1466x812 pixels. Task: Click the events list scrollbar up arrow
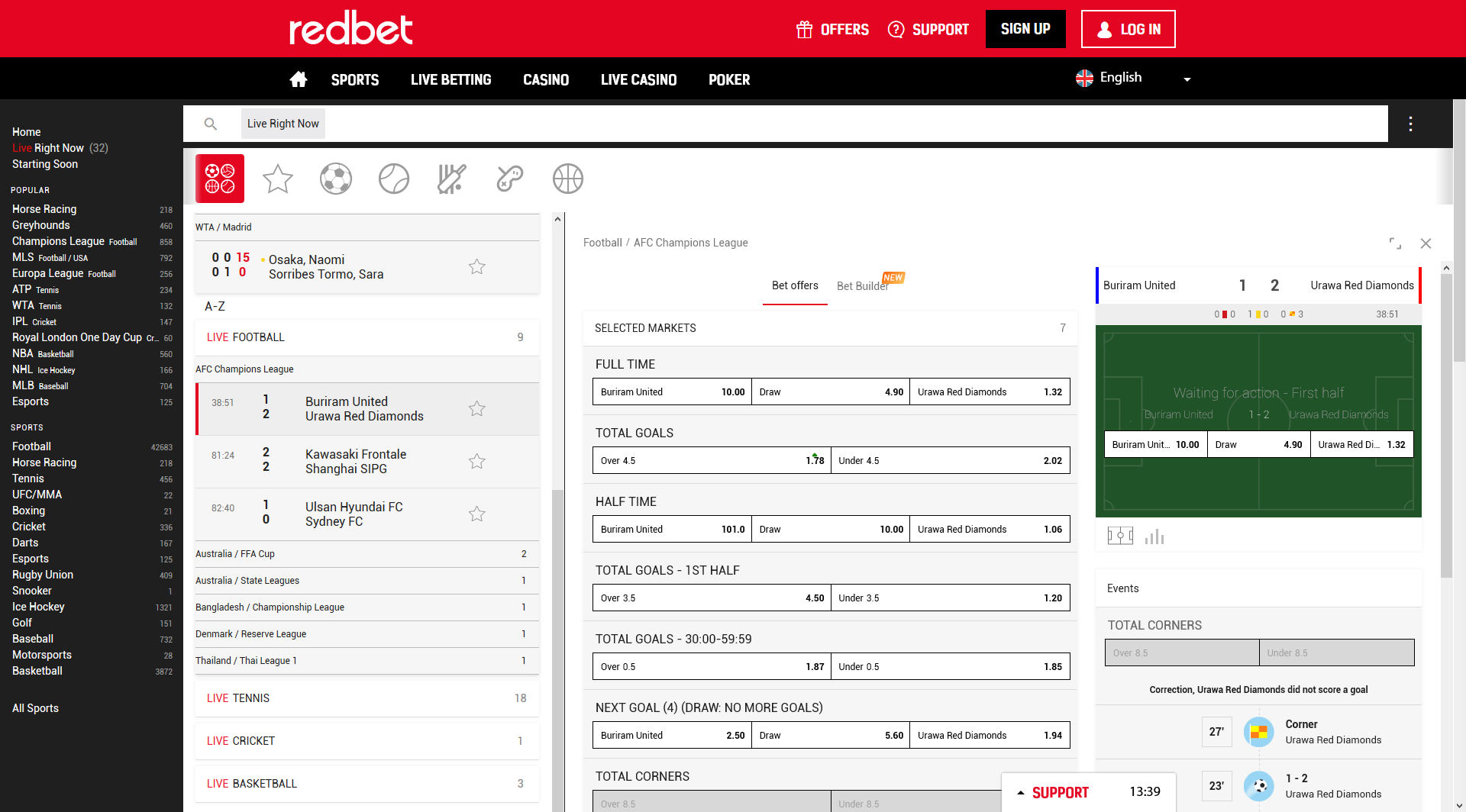(x=557, y=219)
